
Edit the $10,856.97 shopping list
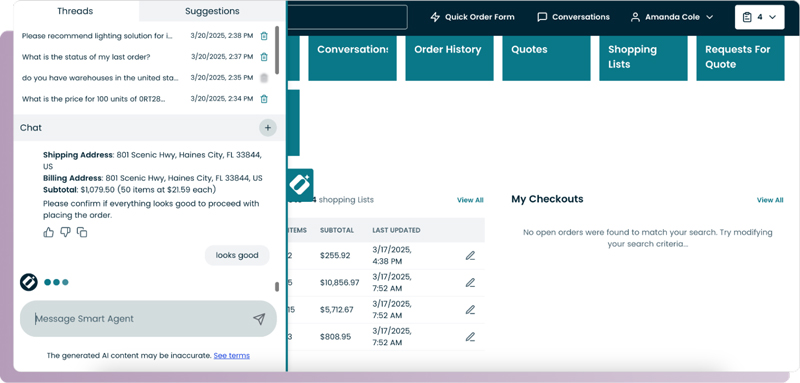point(470,283)
